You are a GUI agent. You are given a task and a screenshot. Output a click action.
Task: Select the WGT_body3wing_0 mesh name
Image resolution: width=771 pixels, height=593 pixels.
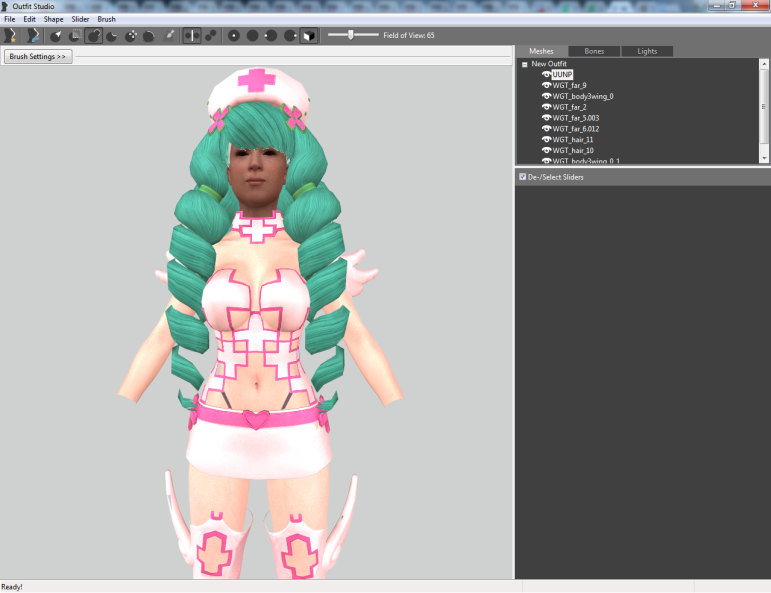583,96
